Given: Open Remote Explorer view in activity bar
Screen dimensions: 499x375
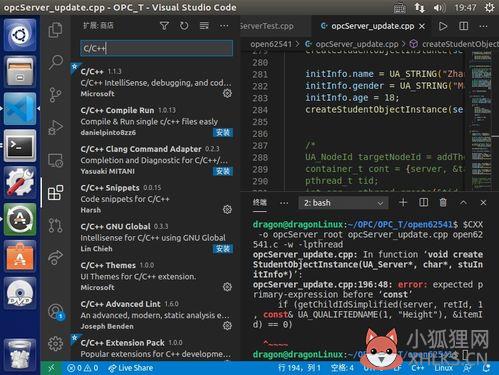Looking at the screenshot, I should click(55, 160).
